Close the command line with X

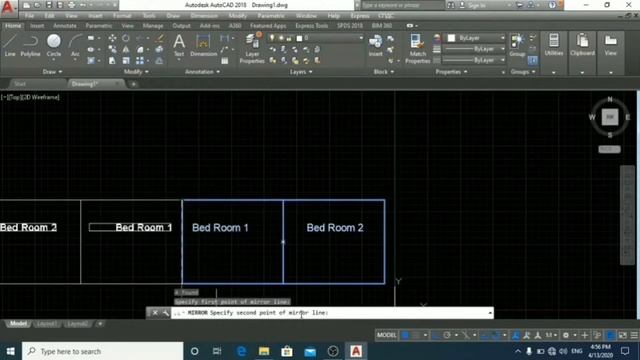coord(155,313)
